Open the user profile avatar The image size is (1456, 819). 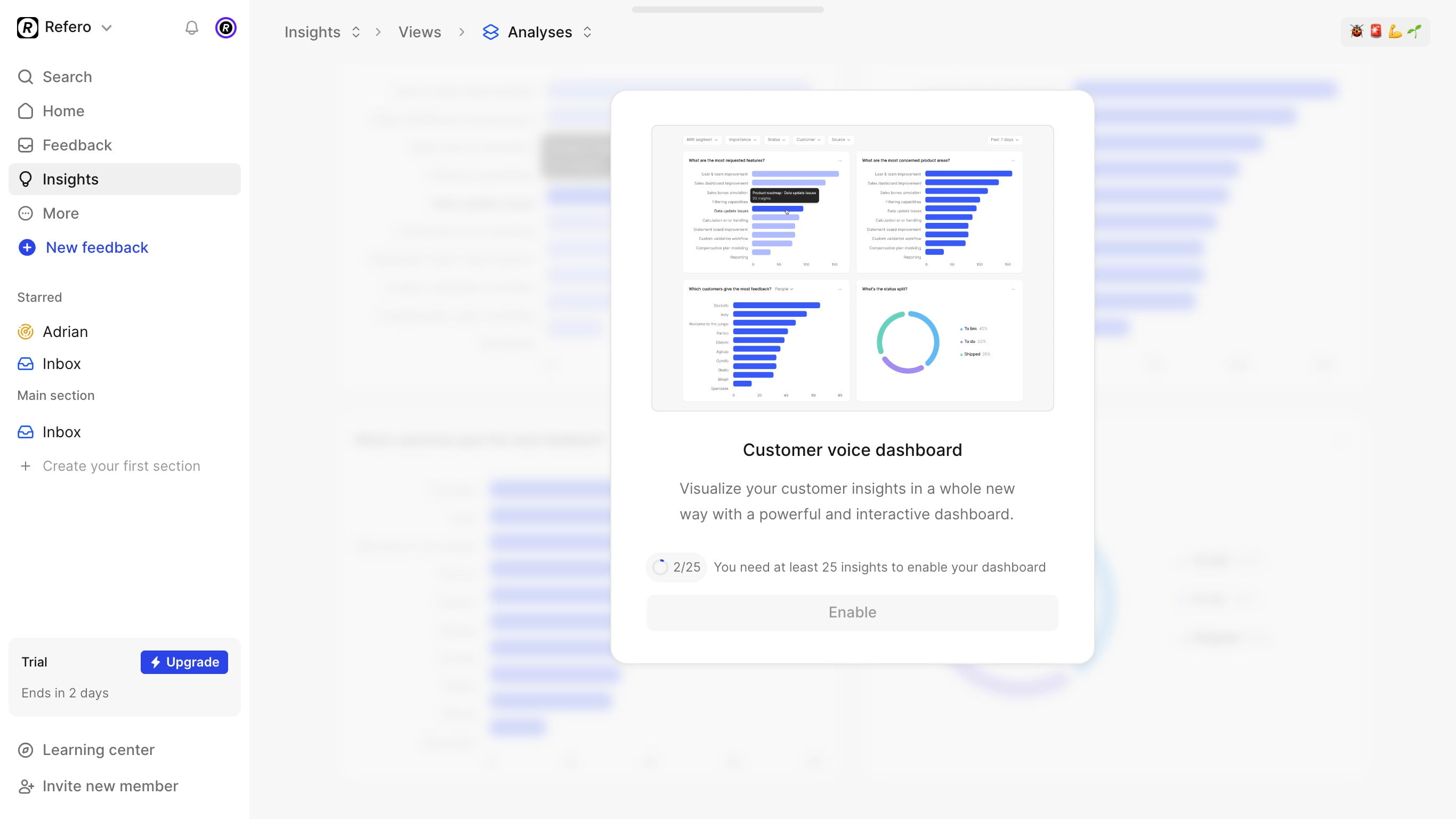pos(225,28)
